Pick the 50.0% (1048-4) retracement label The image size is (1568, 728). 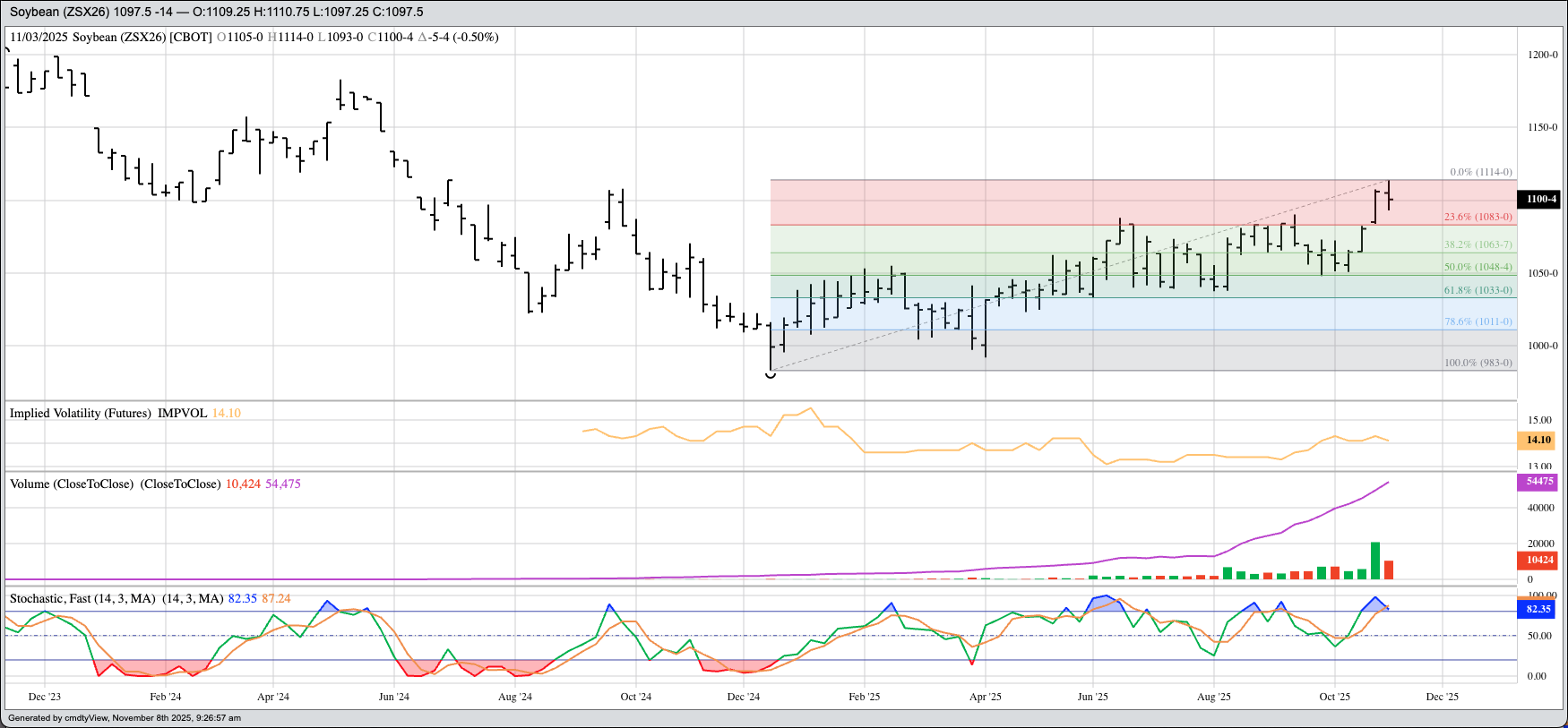(x=1478, y=267)
